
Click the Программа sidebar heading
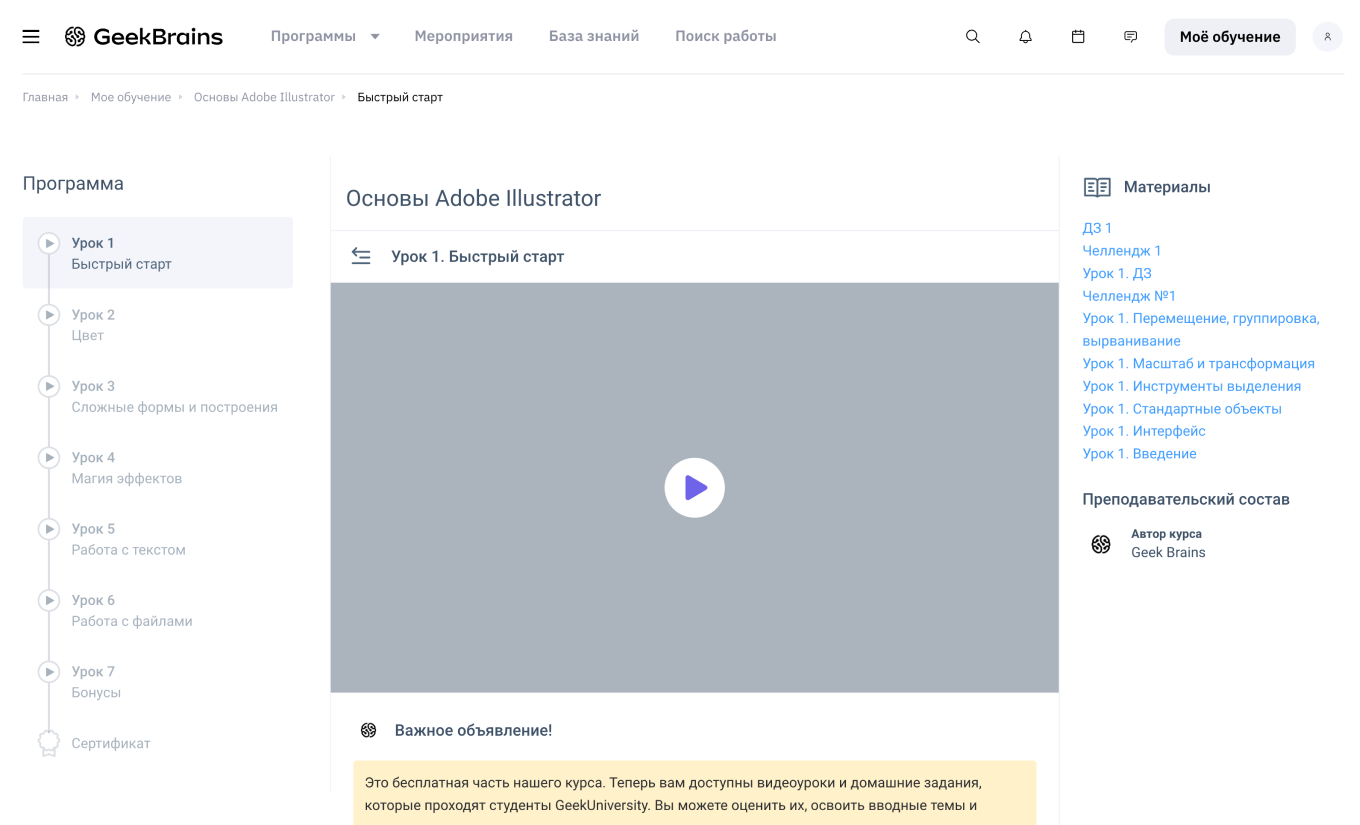[73, 184]
